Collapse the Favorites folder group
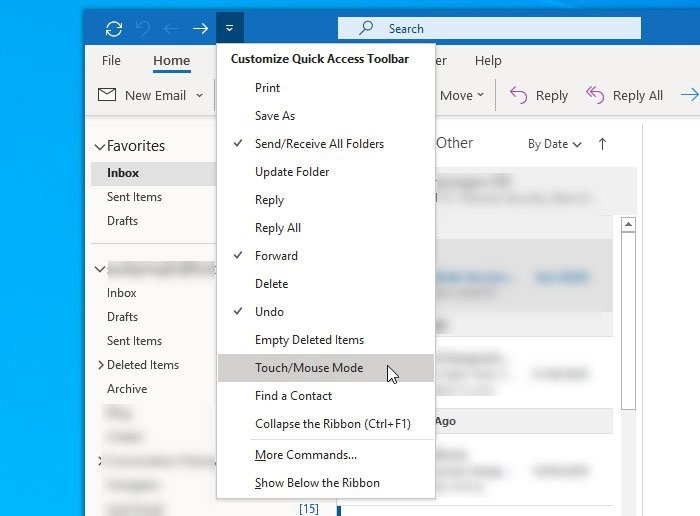 click(x=100, y=146)
